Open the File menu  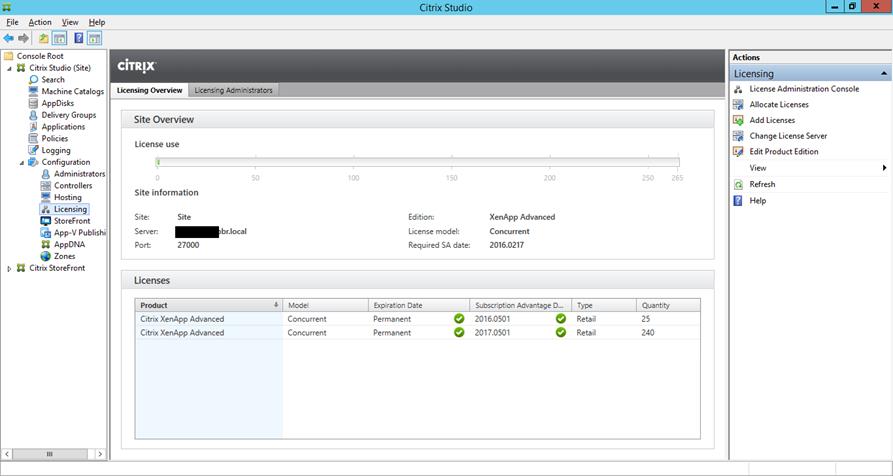point(12,22)
